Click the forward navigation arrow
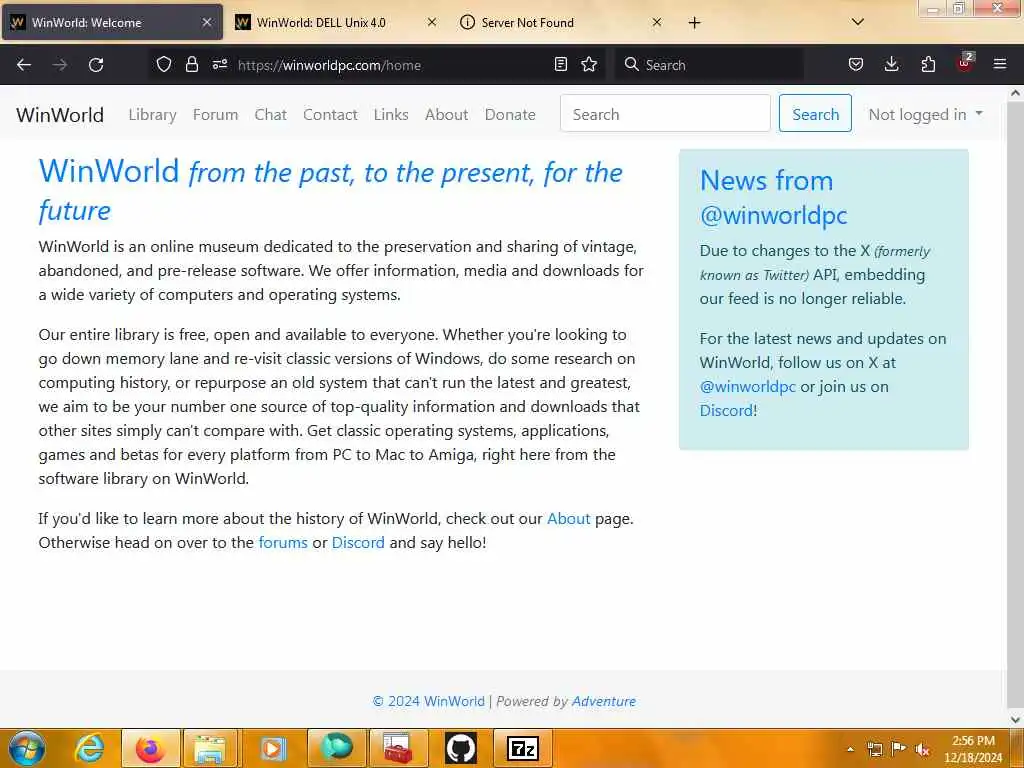The image size is (1024, 768). 60,65
